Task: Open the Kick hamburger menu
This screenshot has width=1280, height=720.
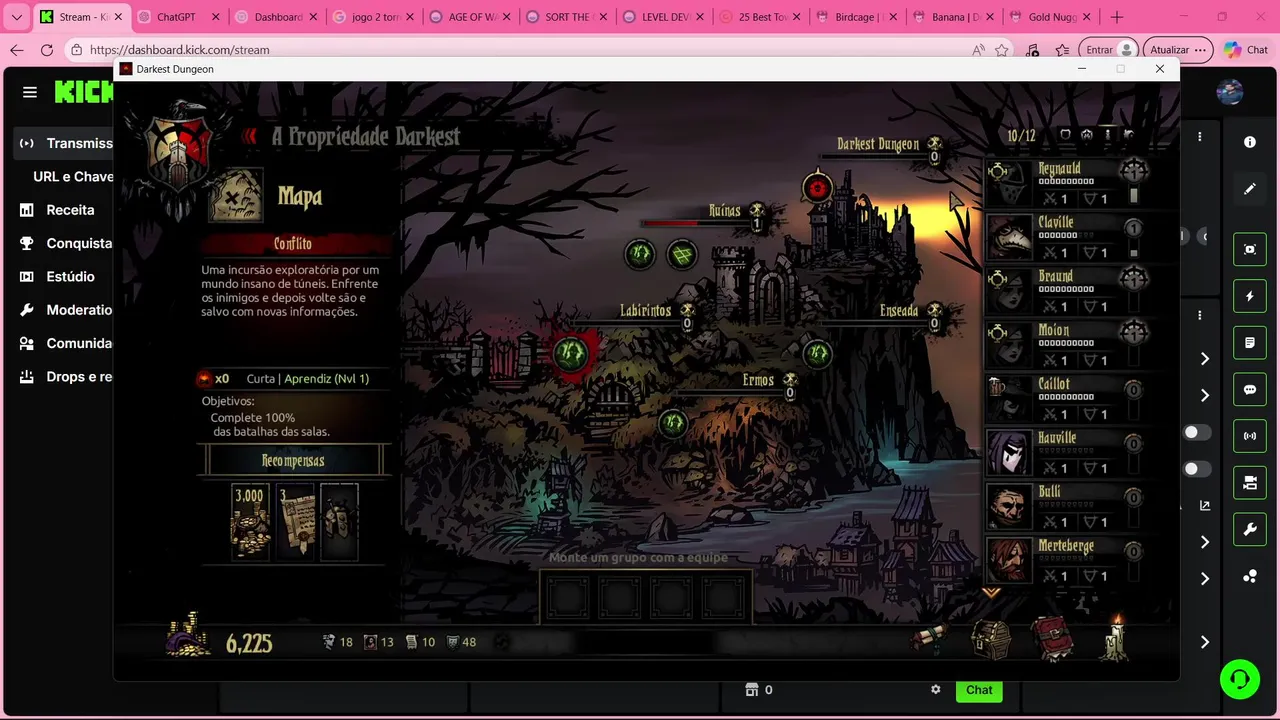Action: pyautogui.click(x=30, y=92)
